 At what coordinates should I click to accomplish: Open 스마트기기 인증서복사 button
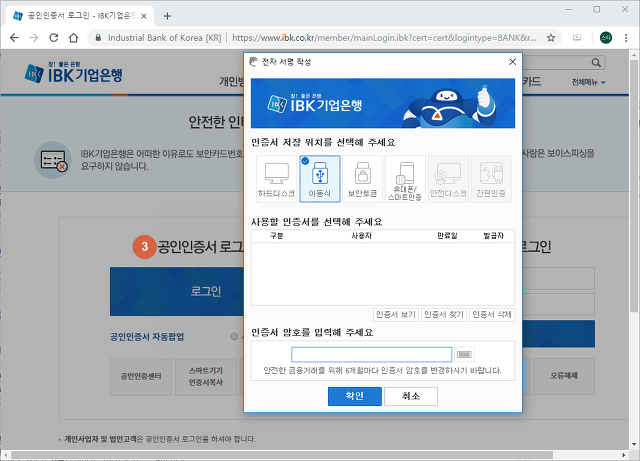[x=206, y=376]
